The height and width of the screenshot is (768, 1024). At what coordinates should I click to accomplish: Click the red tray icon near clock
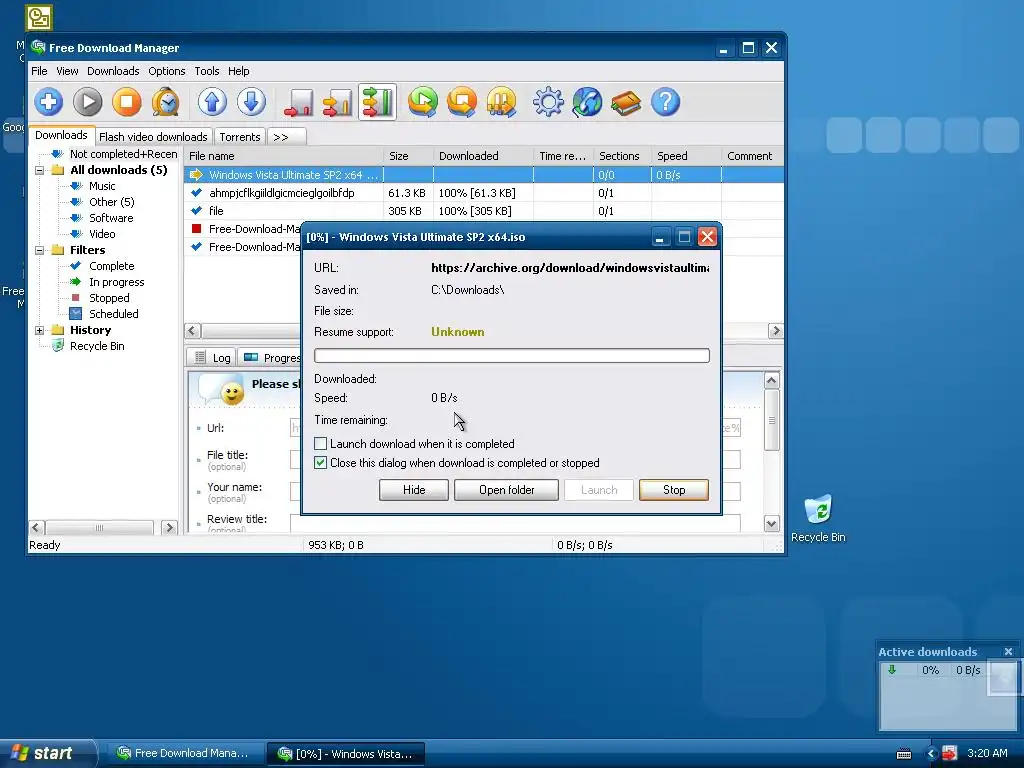point(950,753)
